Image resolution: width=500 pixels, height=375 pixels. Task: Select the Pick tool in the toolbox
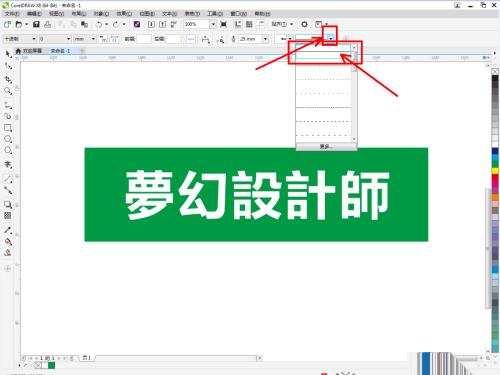point(8,54)
